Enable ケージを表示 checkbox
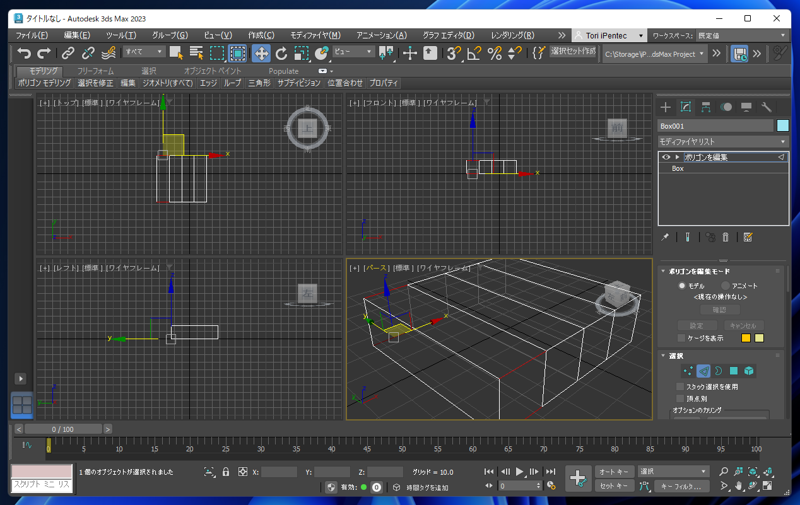Viewport: 800px width, 505px height. click(x=681, y=338)
